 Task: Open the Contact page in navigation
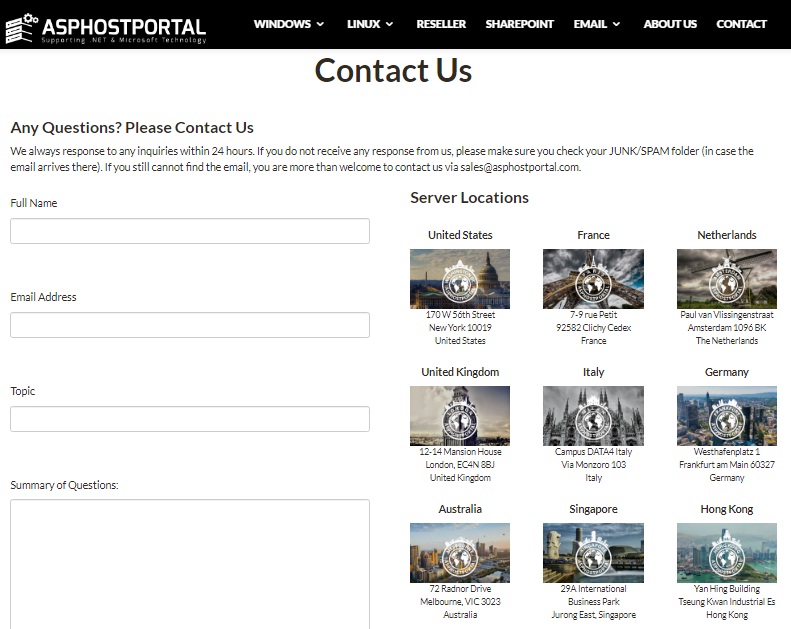click(x=741, y=24)
